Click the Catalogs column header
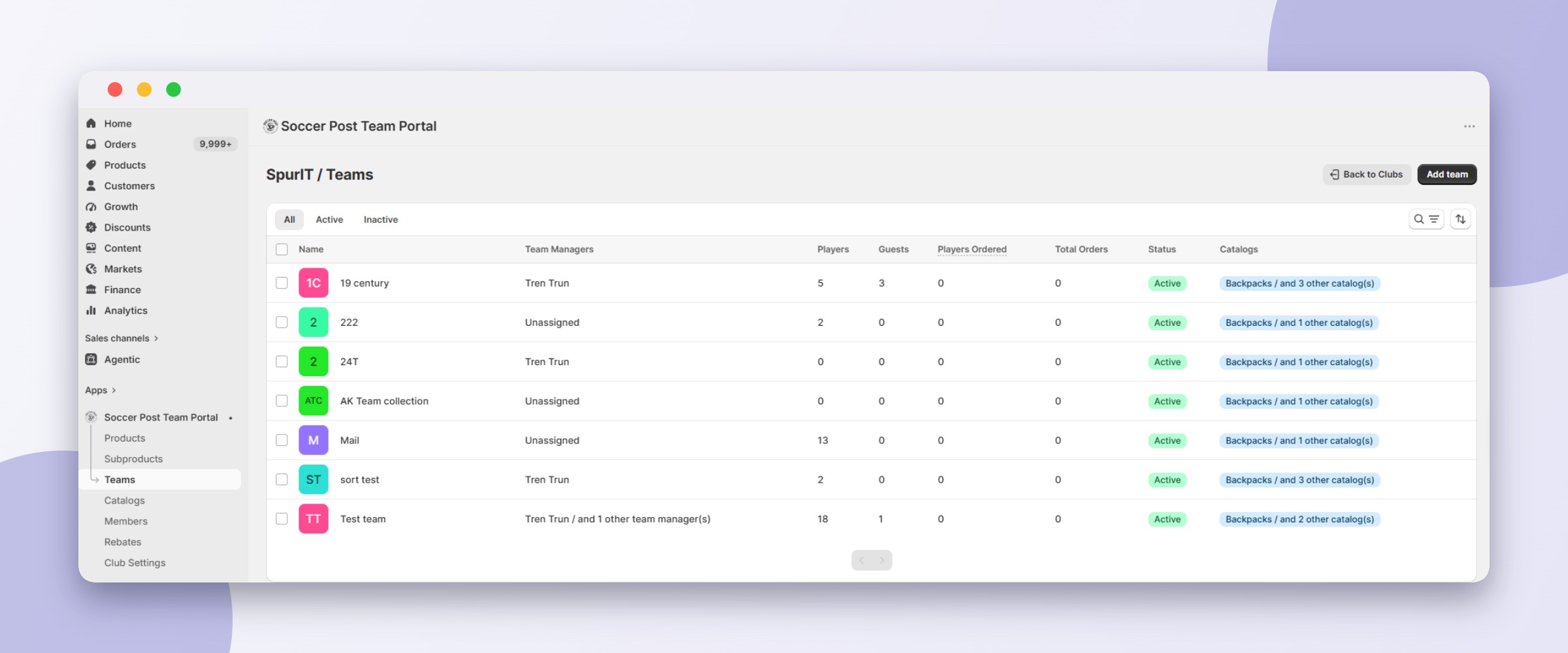This screenshot has width=1568, height=653. [1239, 249]
